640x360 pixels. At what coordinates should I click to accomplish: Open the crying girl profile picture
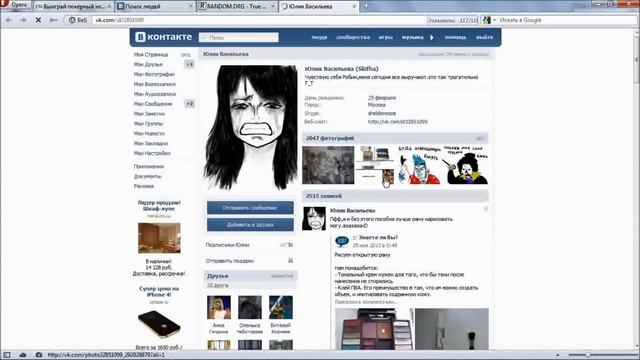tap(251, 127)
